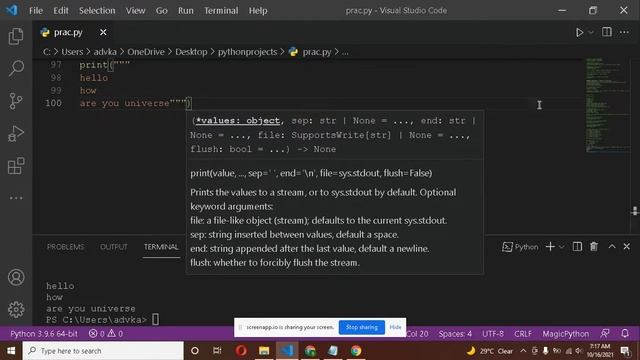640x360 pixels.
Task: Close the terminal panel
Action: (x=627, y=247)
